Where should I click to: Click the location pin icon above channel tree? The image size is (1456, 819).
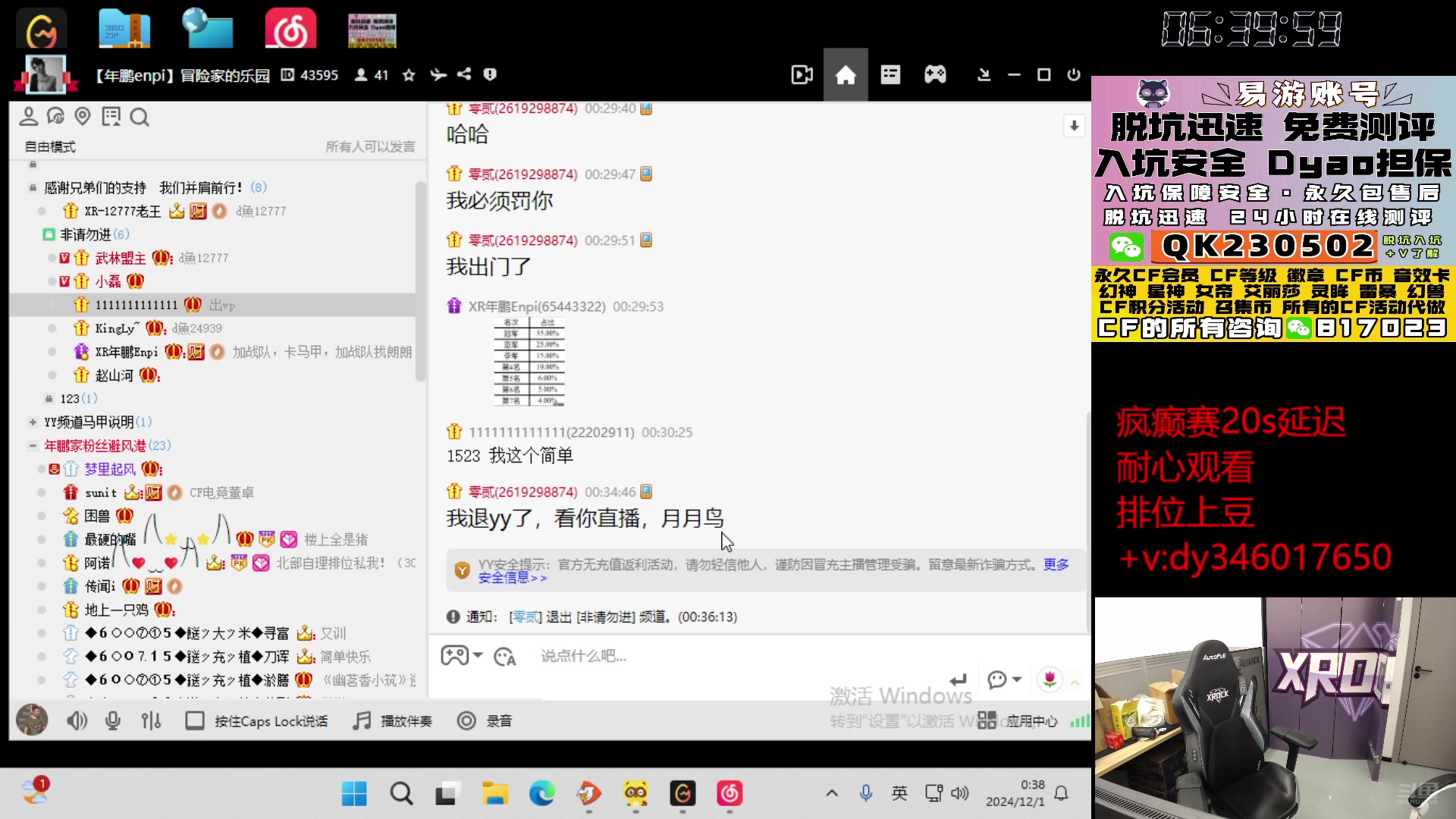tap(83, 116)
